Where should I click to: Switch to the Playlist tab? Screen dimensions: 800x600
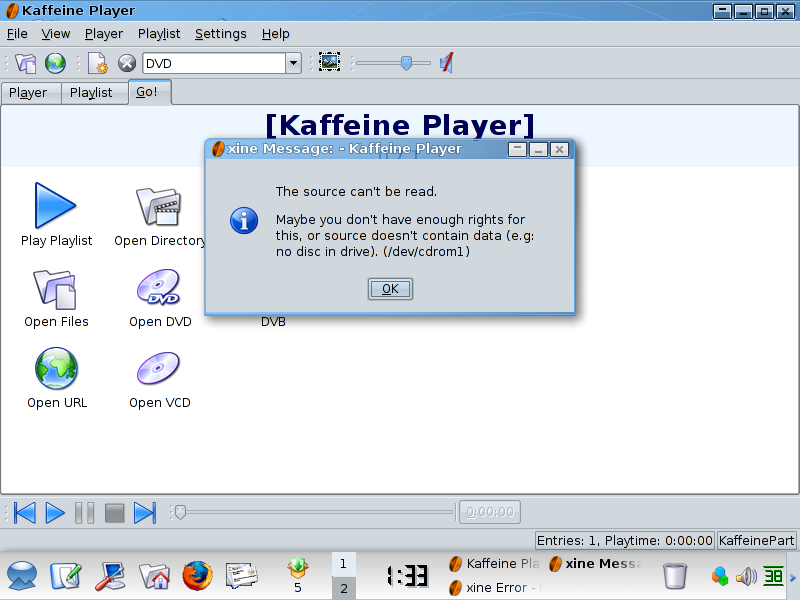[x=91, y=93]
